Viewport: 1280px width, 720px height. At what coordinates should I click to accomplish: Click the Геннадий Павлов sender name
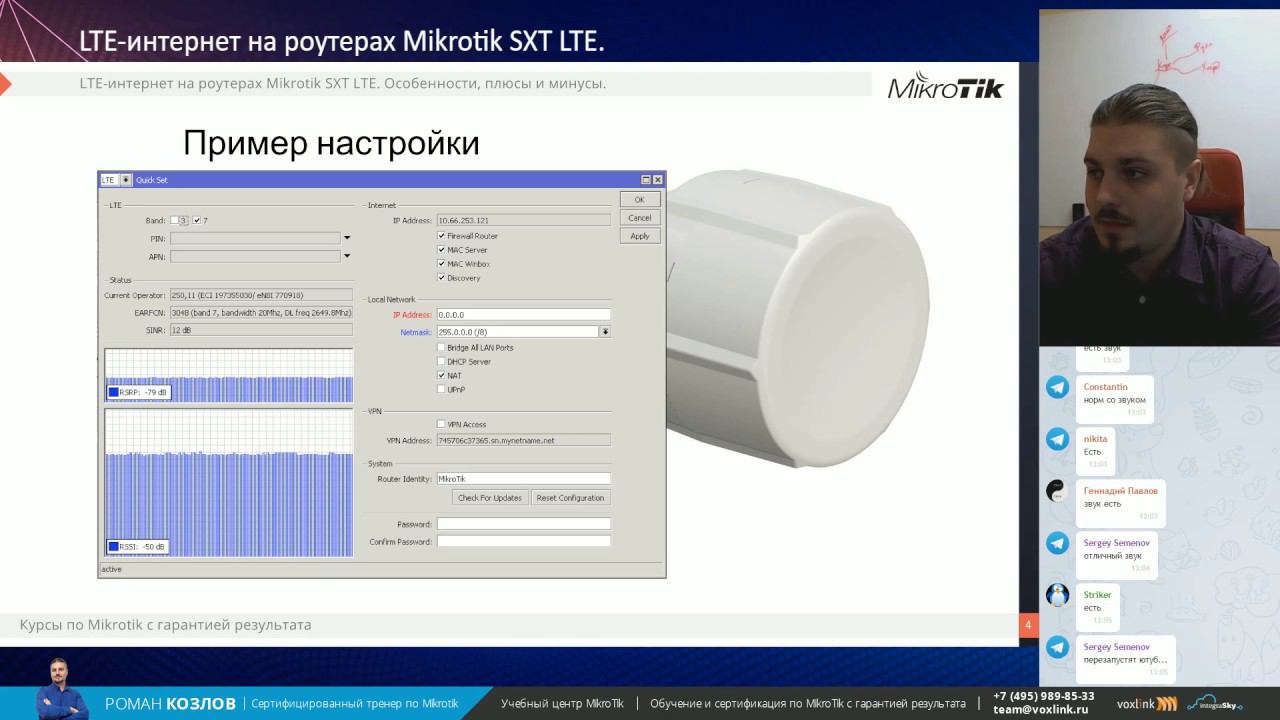1120,491
